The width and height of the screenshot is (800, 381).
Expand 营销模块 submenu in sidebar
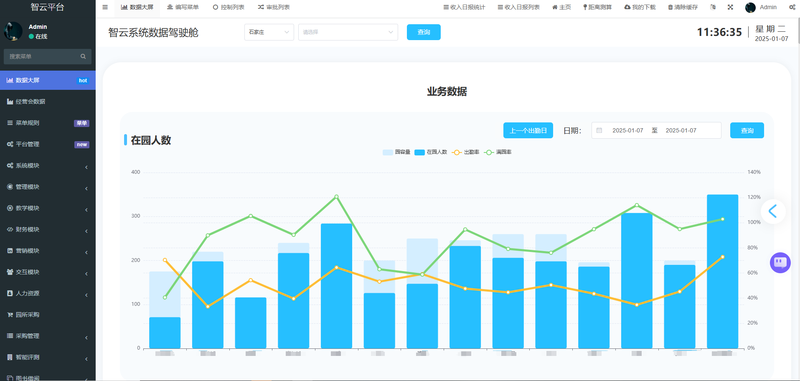pos(47,251)
